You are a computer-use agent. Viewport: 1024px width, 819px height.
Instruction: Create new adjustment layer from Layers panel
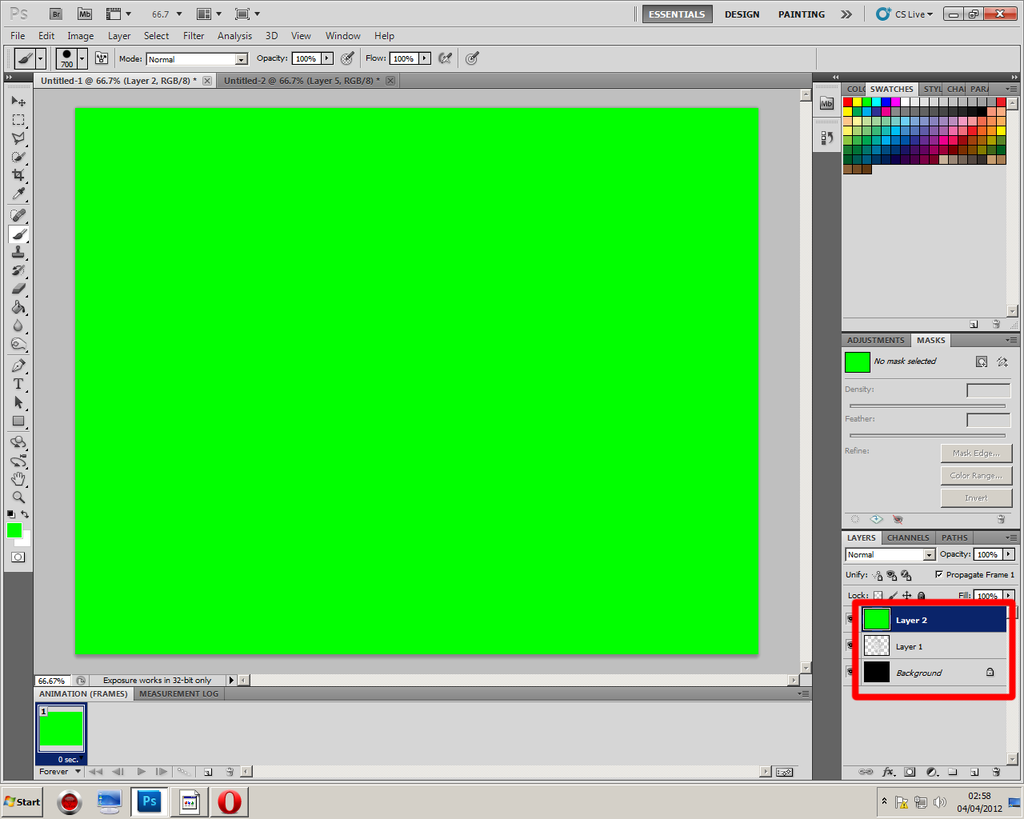click(932, 772)
